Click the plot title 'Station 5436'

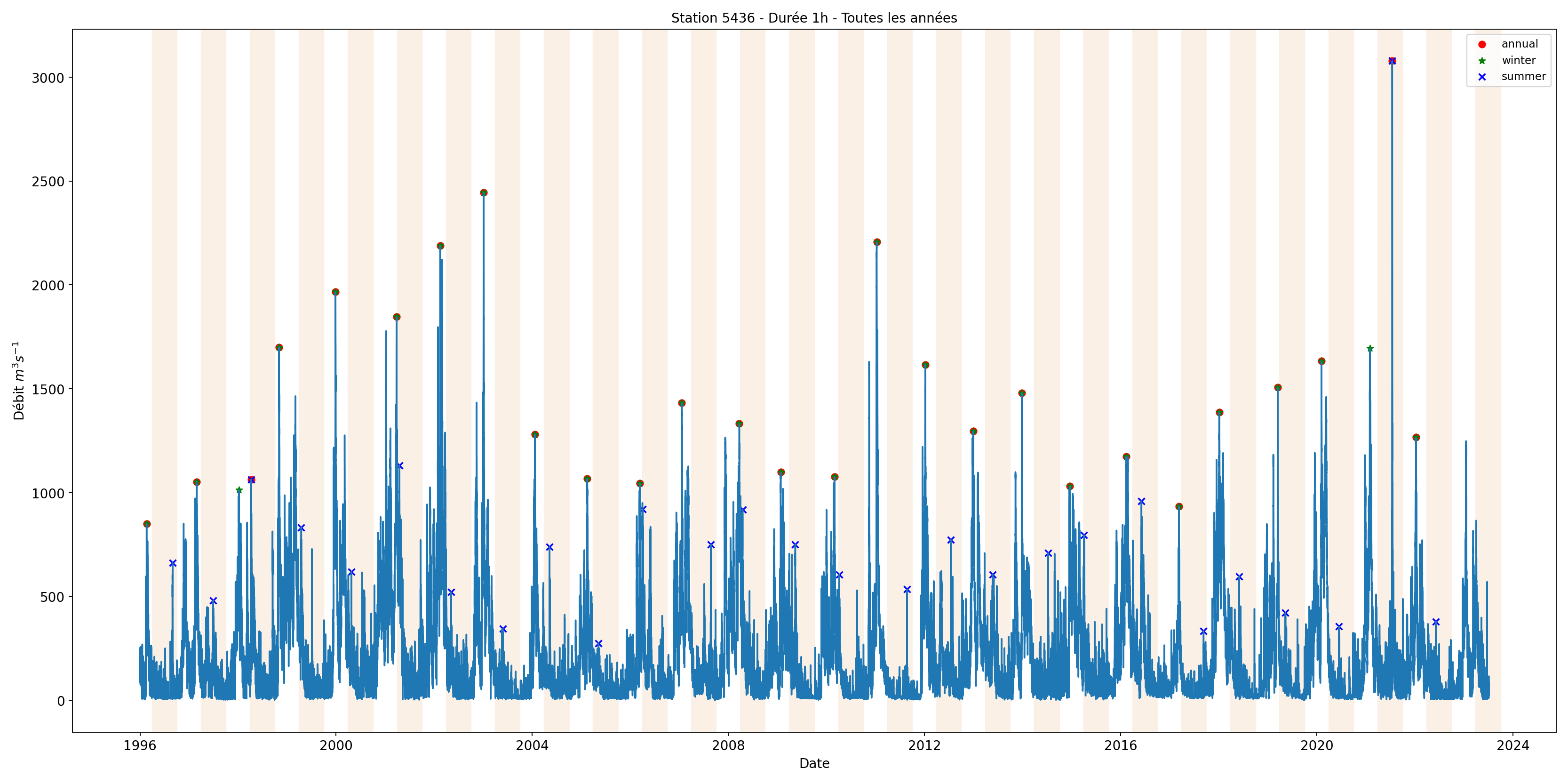pyautogui.click(x=813, y=18)
